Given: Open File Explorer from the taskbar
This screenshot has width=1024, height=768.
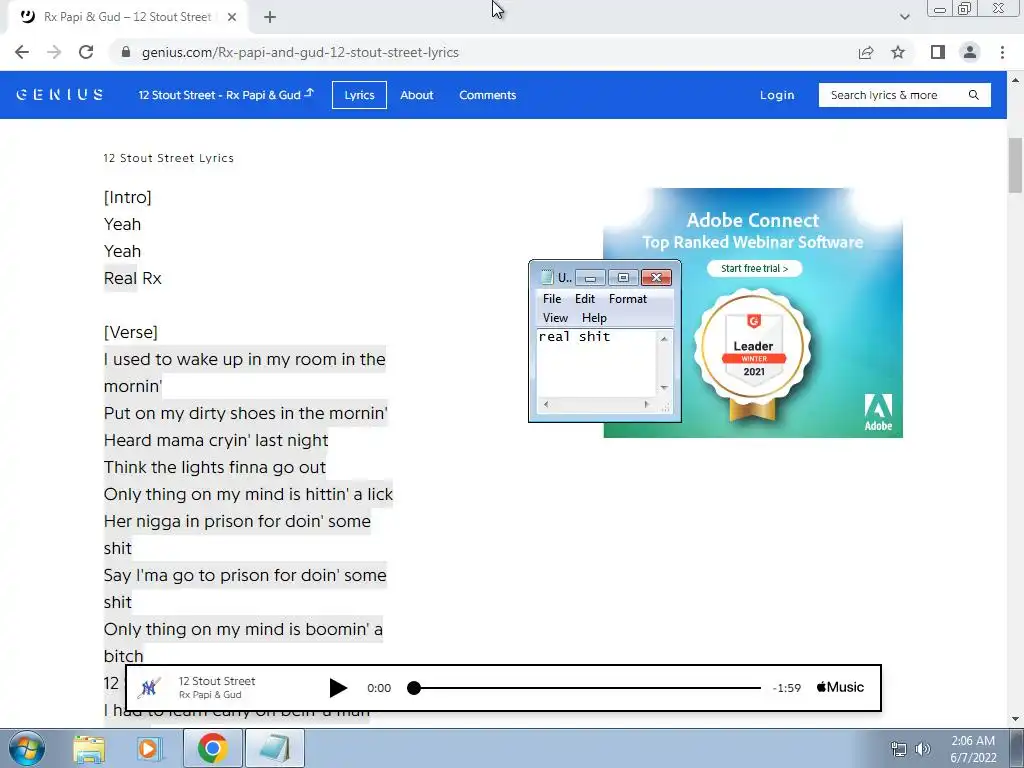Looking at the screenshot, I should click(x=89, y=748).
